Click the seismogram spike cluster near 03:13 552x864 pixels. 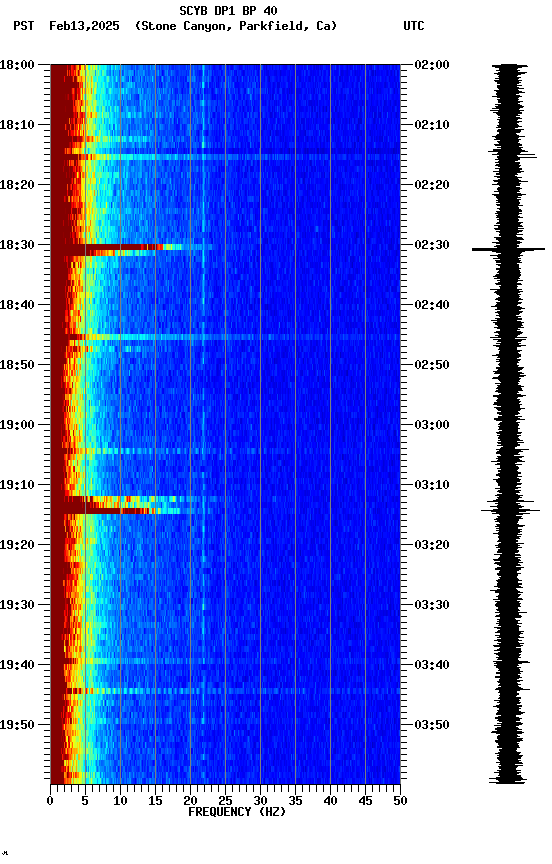click(x=510, y=506)
